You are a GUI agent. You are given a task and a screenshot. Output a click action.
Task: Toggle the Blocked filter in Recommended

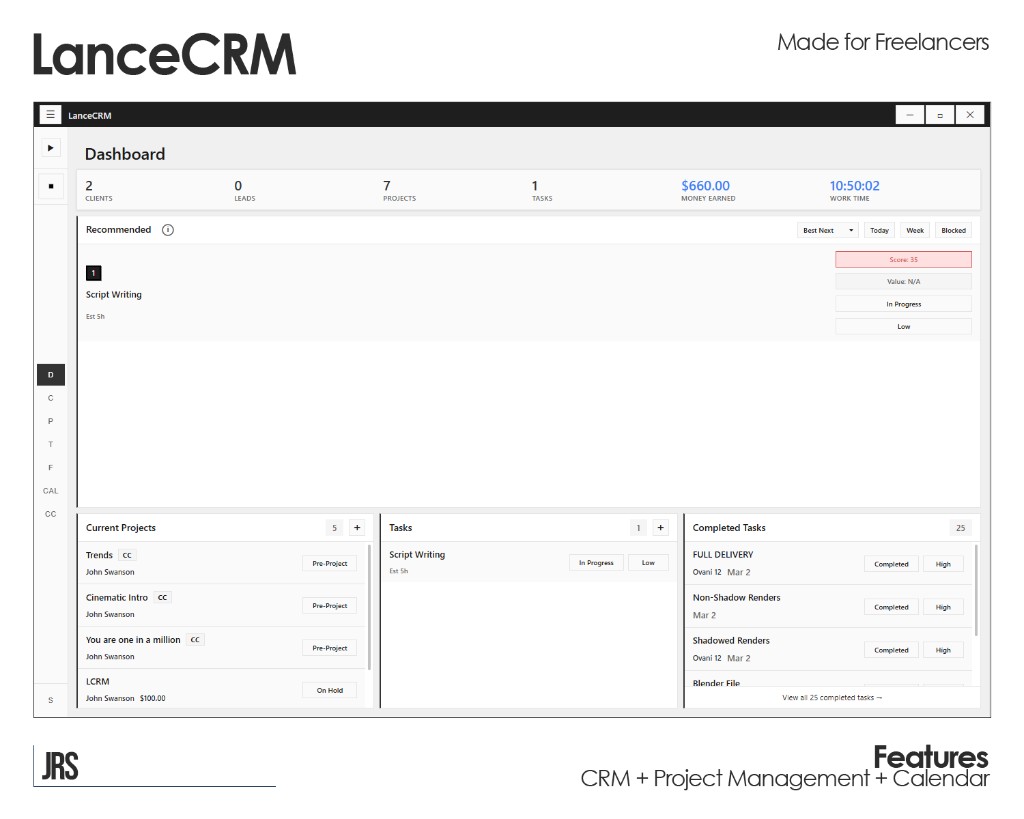click(952, 230)
